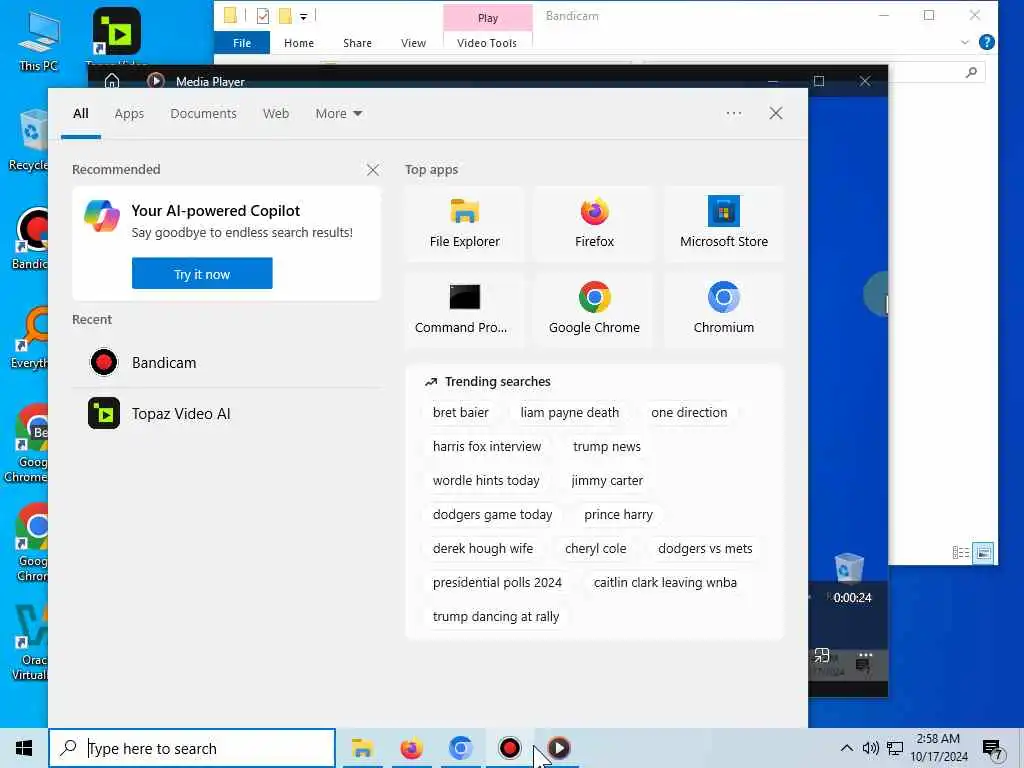This screenshot has height=768, width=1024.
Task: Search trending 'jimmy carter'
Action: coord(607,481)
